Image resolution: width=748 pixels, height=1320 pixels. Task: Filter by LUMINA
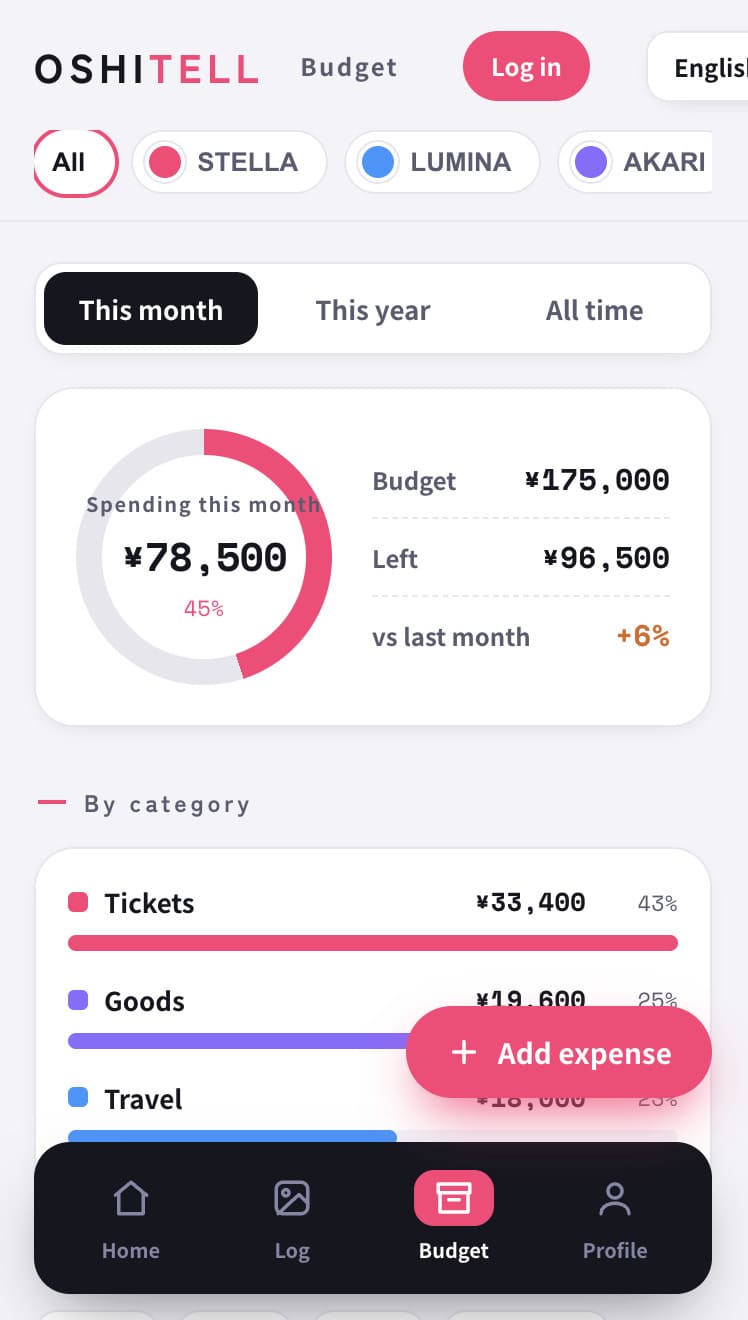(442, 162)
